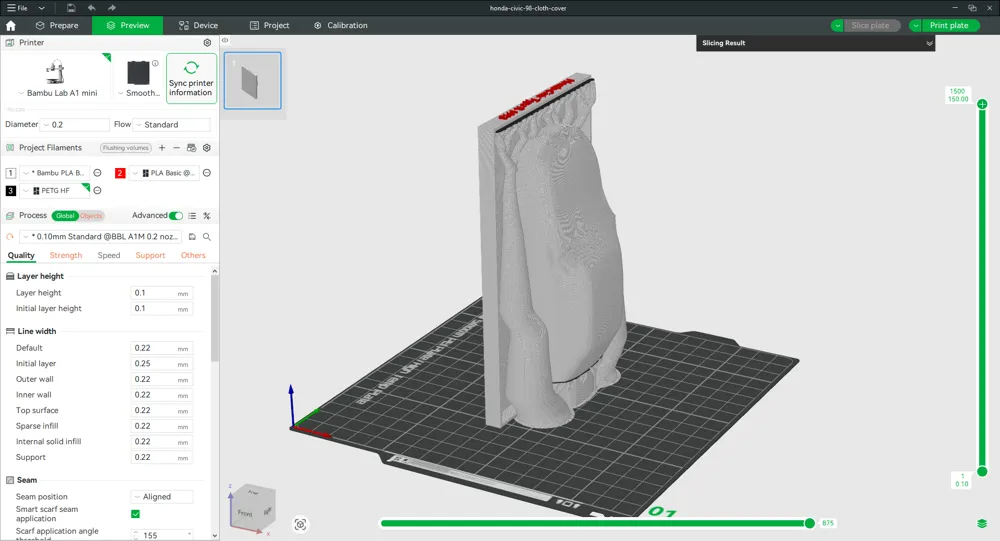
Task: Select the Bambu Lab A1 mini printer
Action: coord(56,78)
